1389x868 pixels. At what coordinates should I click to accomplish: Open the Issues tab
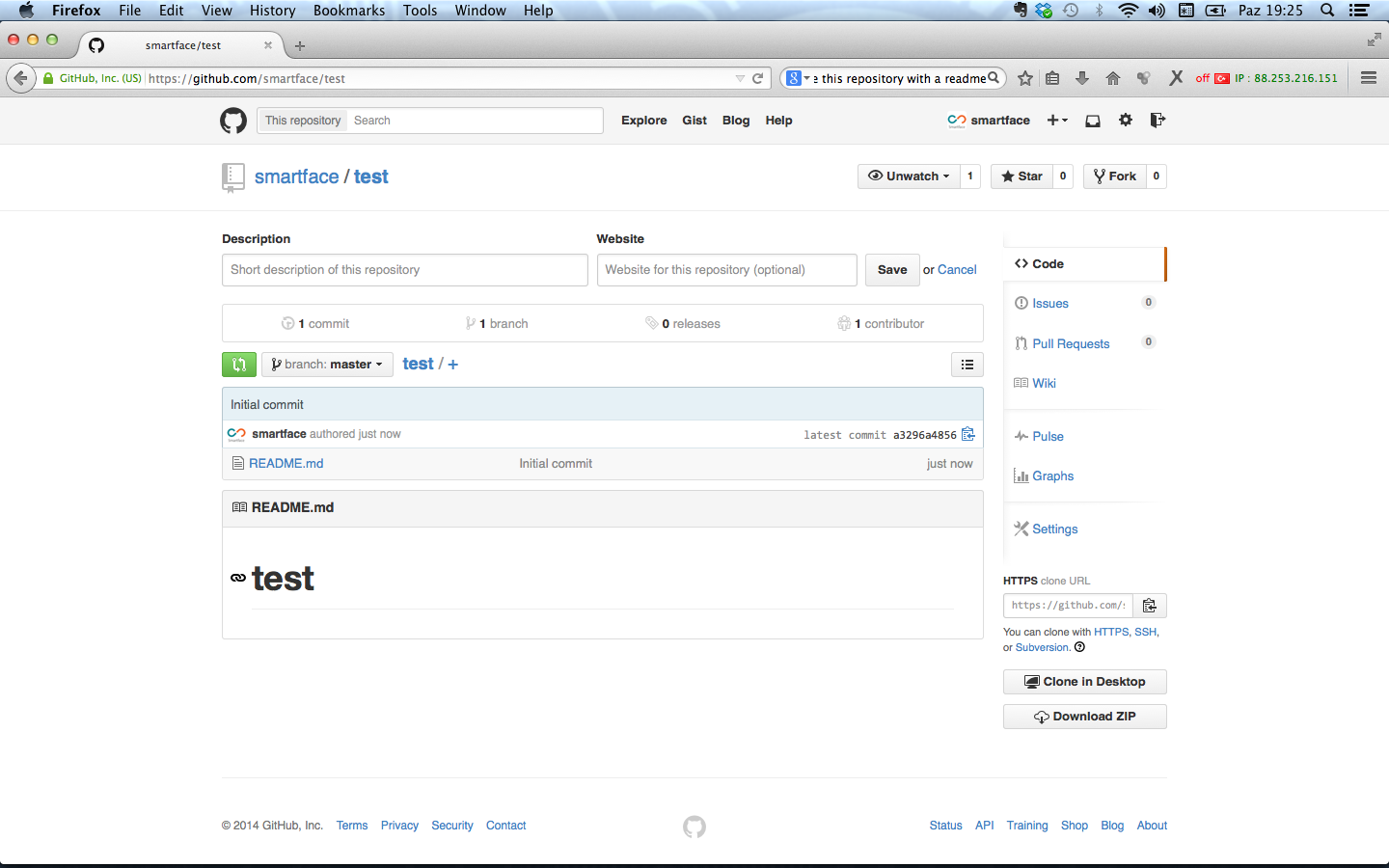coord(1049,303)
